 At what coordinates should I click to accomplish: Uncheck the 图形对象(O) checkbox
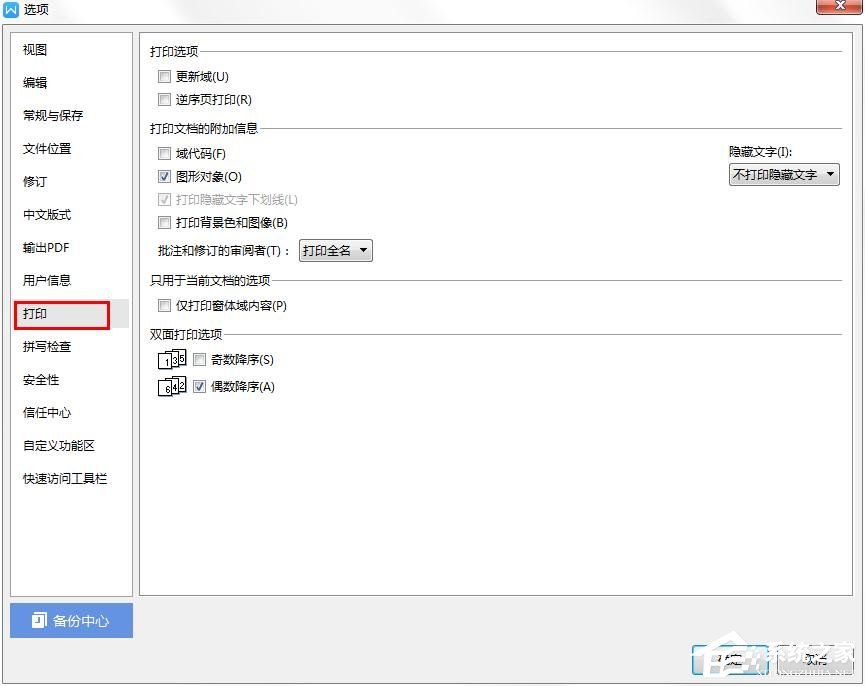(164, 176)
